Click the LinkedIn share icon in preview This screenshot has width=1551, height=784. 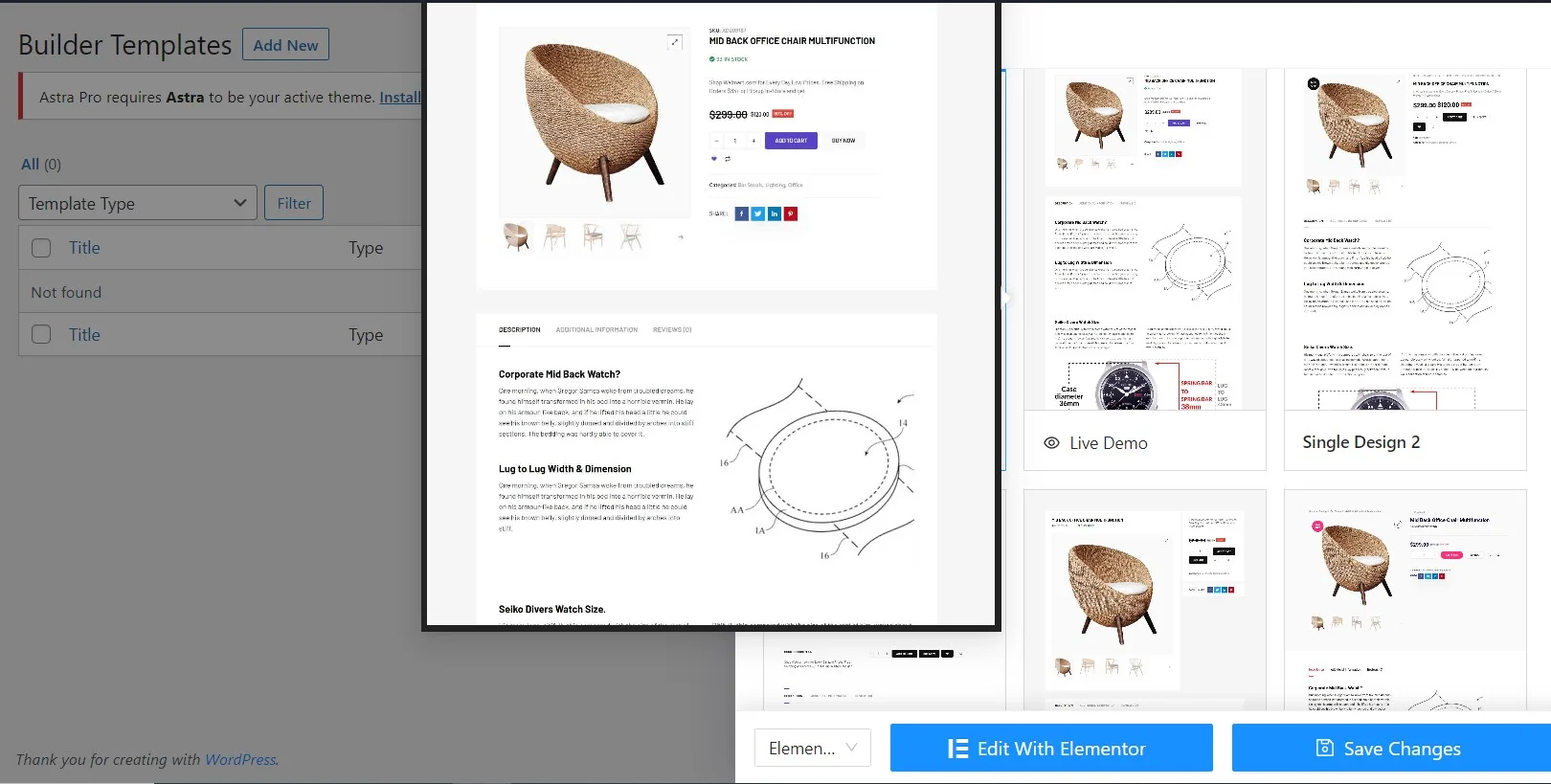(x=774, y=213)
